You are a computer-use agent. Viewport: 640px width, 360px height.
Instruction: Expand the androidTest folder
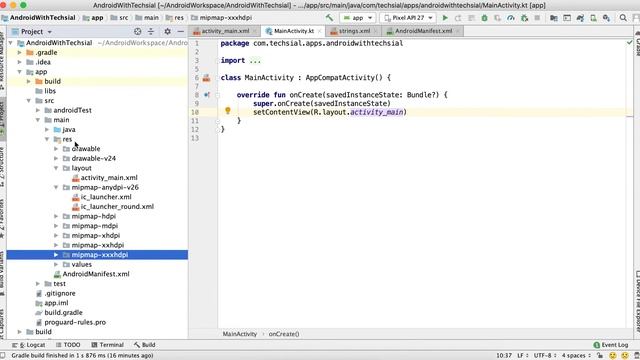[x=38, y=110]
